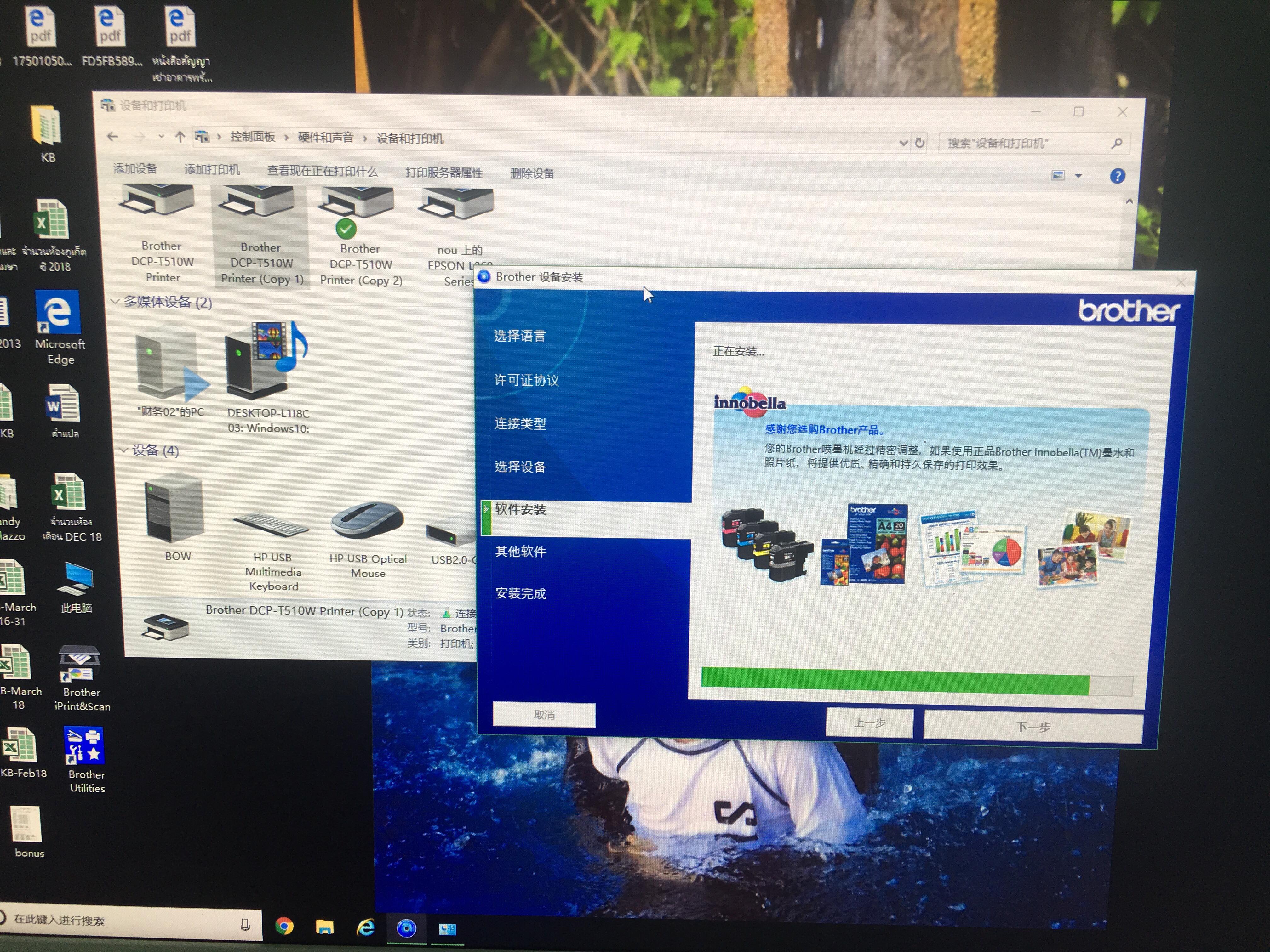Click 删除设备 command
This screenshot has height=952, width=1270.
(x=532, y=173)
